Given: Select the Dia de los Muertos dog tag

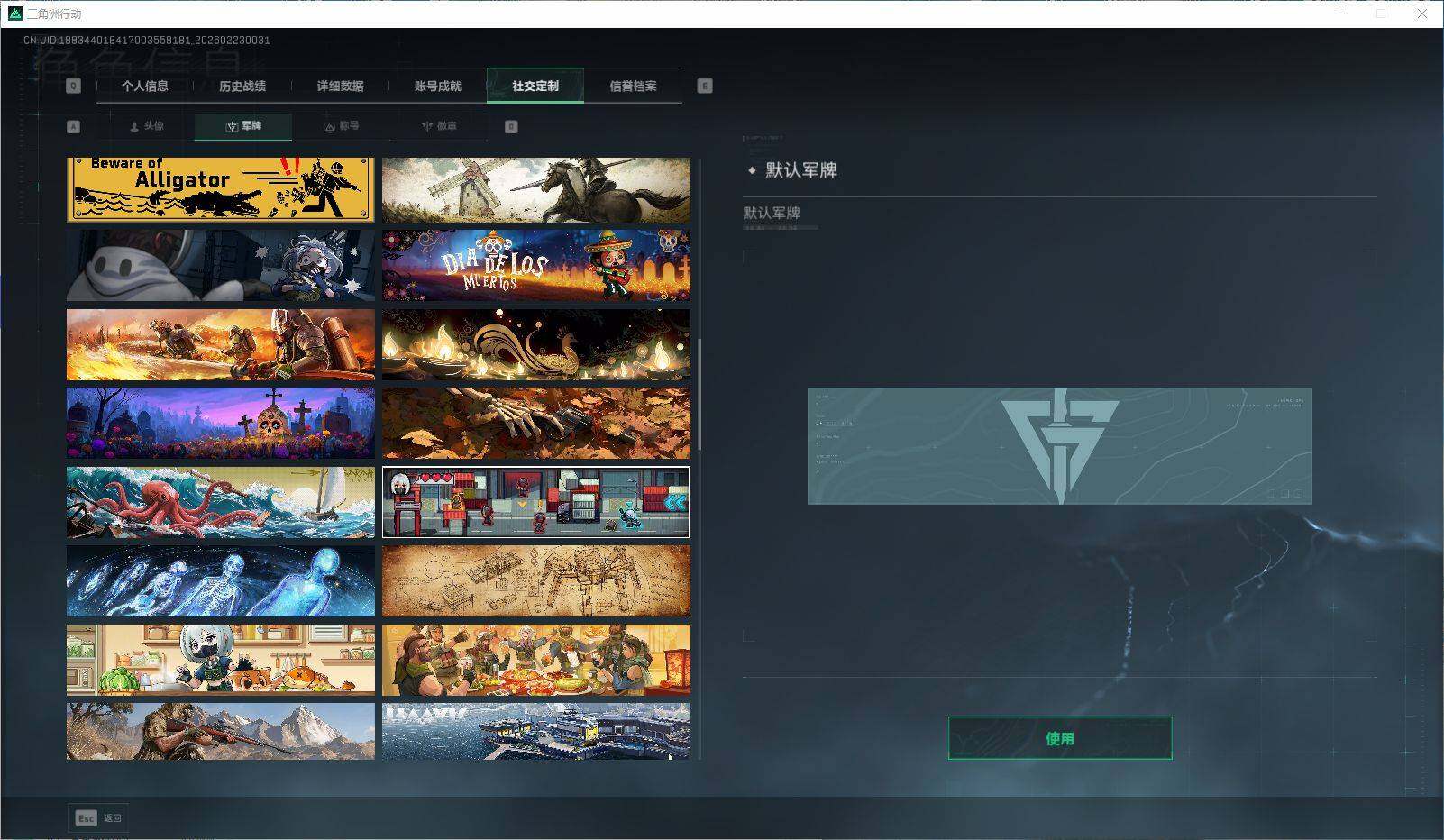Looking at the screenshot, I should coord(536,265).
